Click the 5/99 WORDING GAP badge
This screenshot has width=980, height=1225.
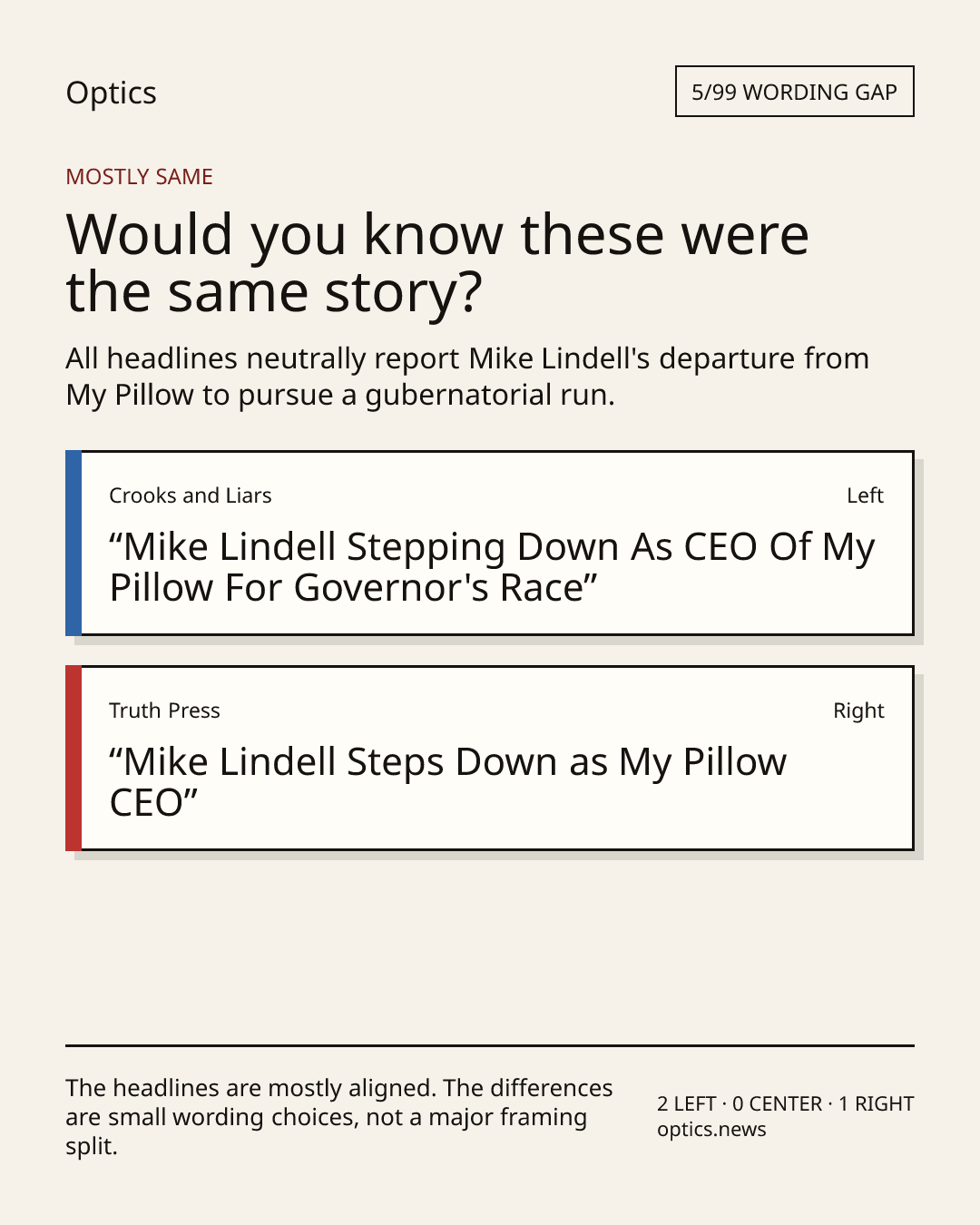[794, 92]
